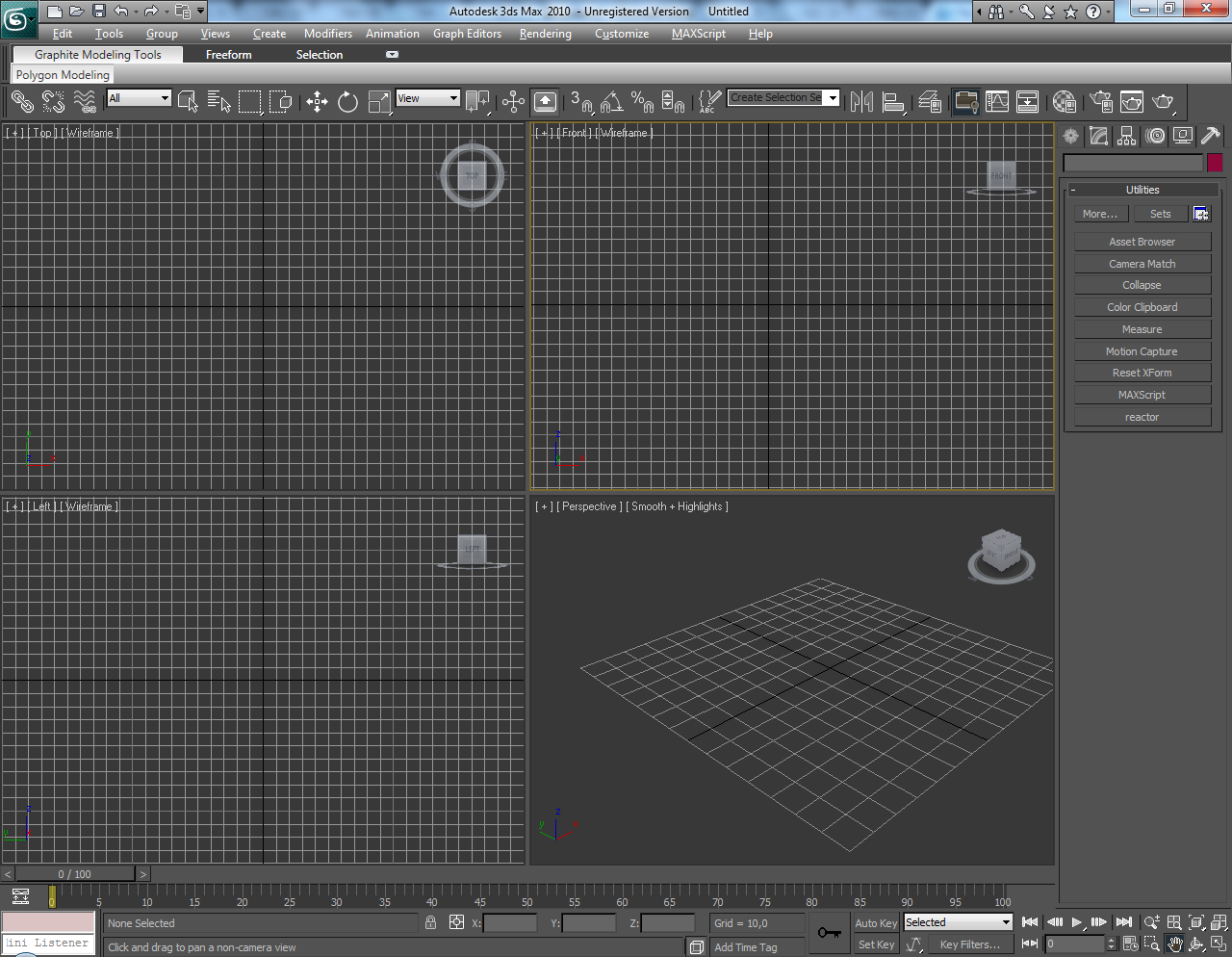Open the MAXScript menu

tap(699, 34)
